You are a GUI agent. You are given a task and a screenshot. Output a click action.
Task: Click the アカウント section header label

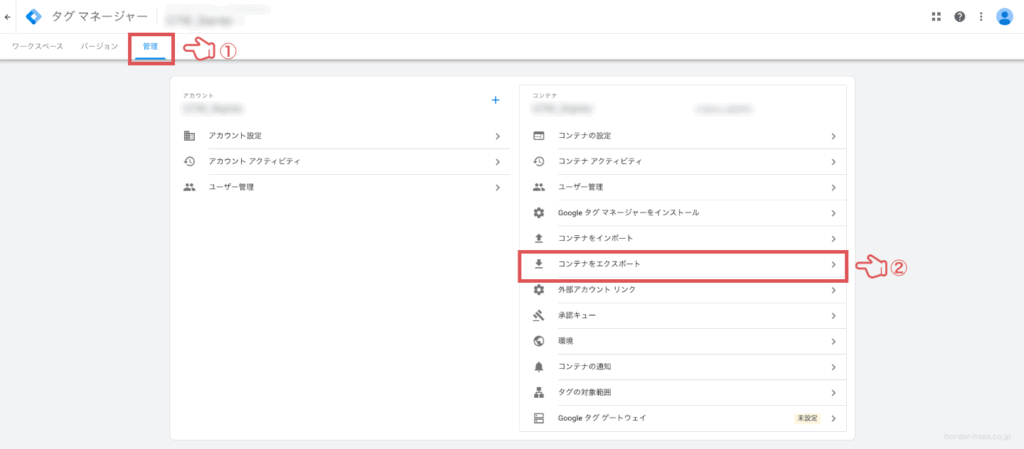(199, 95)
